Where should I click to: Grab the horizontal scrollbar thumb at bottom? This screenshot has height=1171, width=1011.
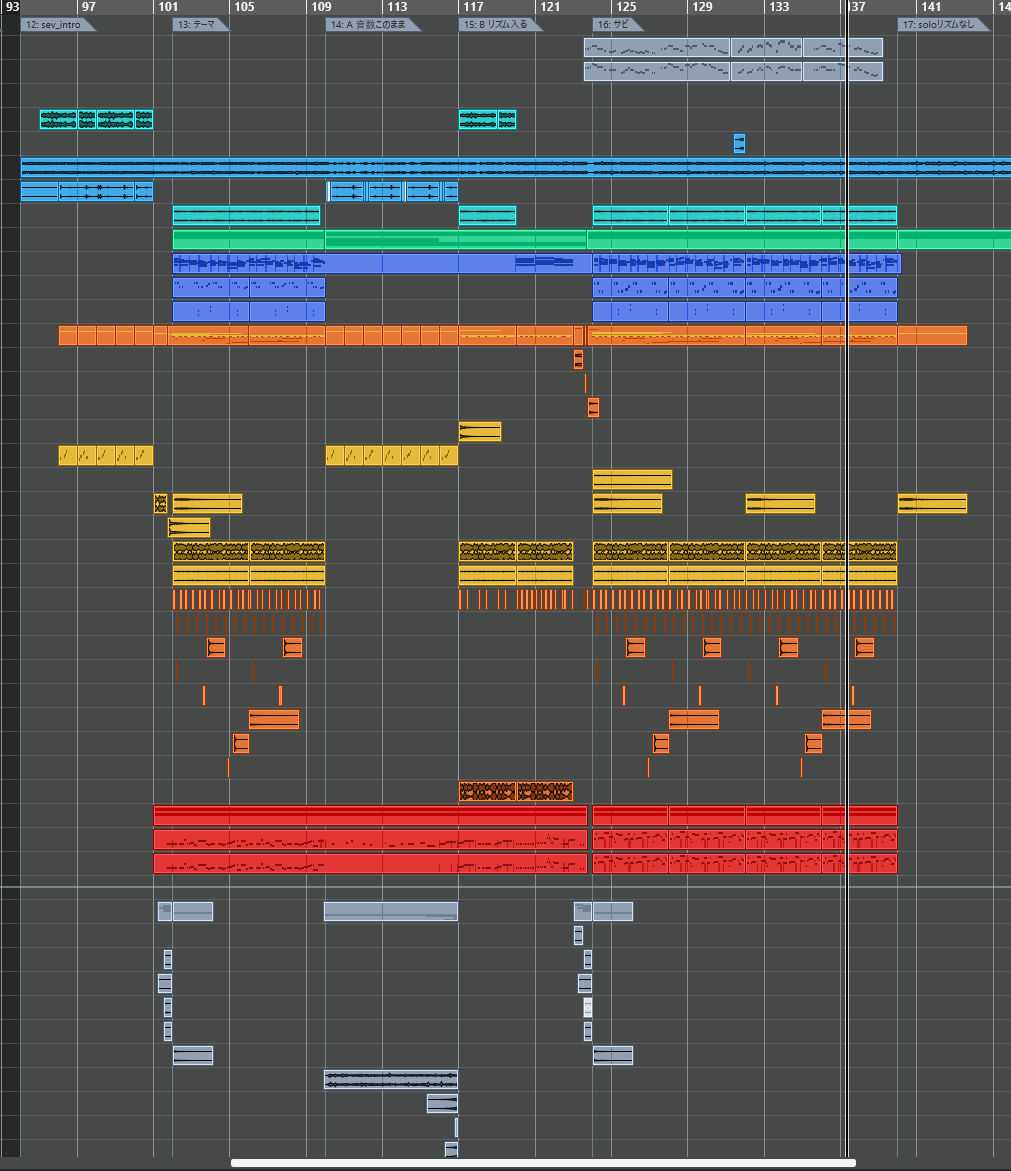(543, 1163)
